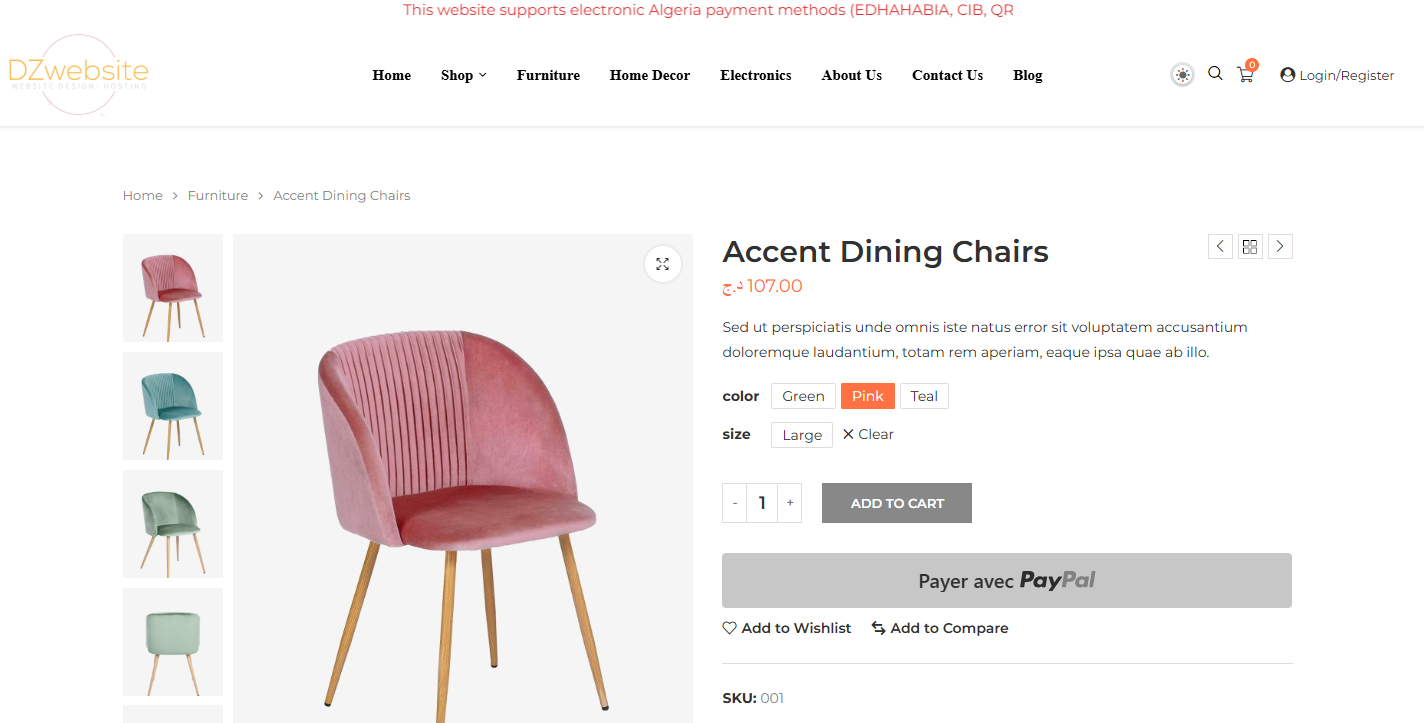Click the Furniture breadcrumb link
Screen dimensions: 1424x723
click(x=218, y=196)
